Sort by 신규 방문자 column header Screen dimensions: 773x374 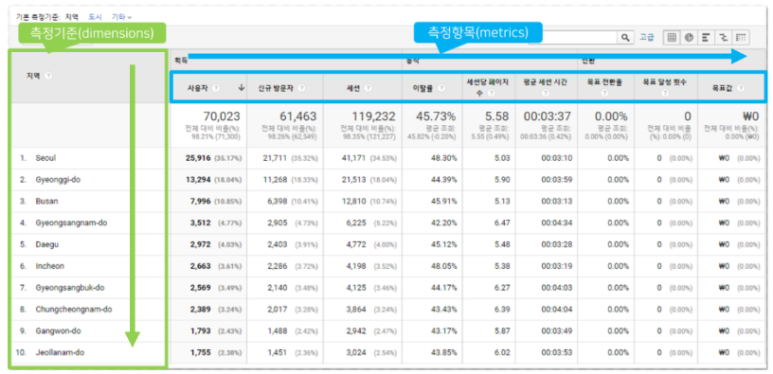277,88
